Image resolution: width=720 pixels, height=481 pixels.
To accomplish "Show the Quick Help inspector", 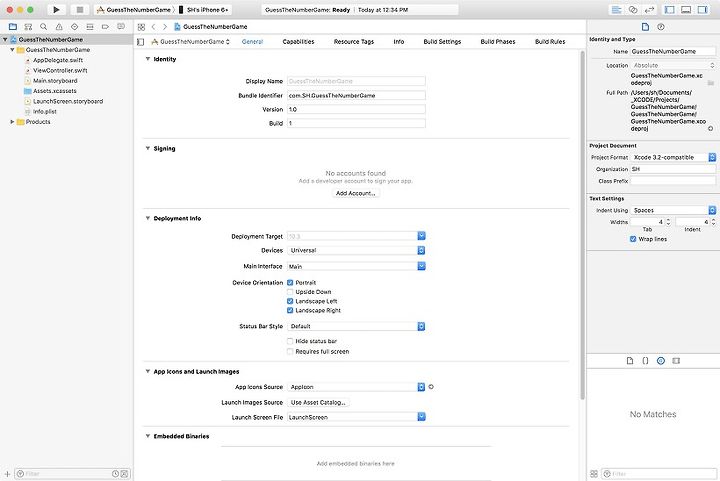I will coord(661,27).
